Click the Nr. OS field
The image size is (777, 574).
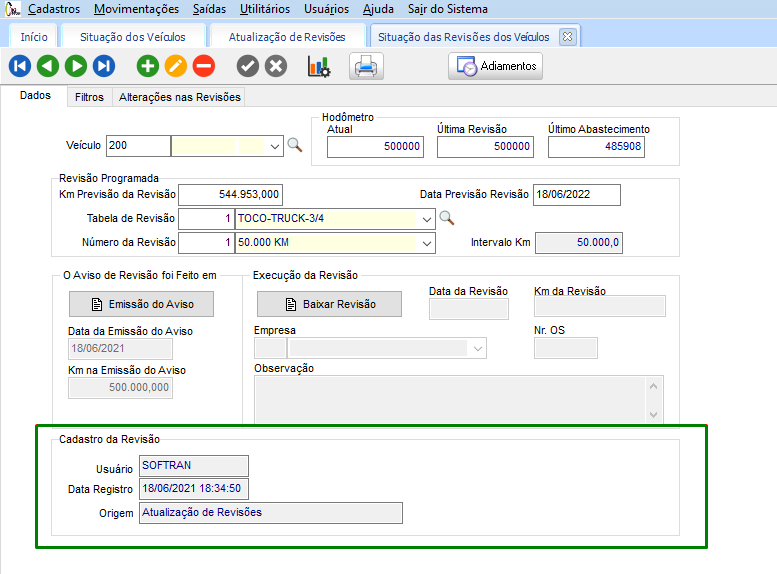(x=566, y=348)
